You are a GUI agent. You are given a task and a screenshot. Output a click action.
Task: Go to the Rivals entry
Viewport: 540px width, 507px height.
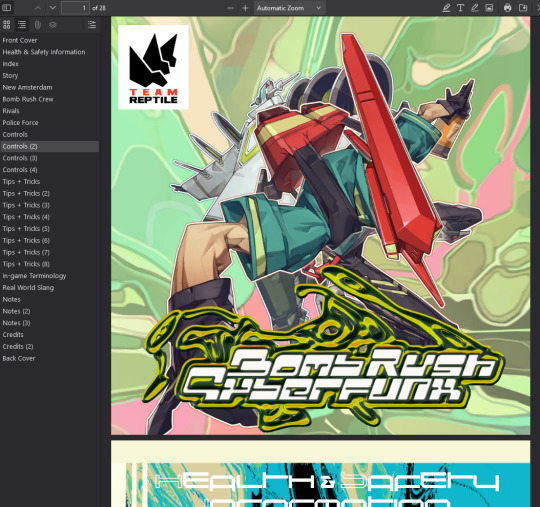11,111
